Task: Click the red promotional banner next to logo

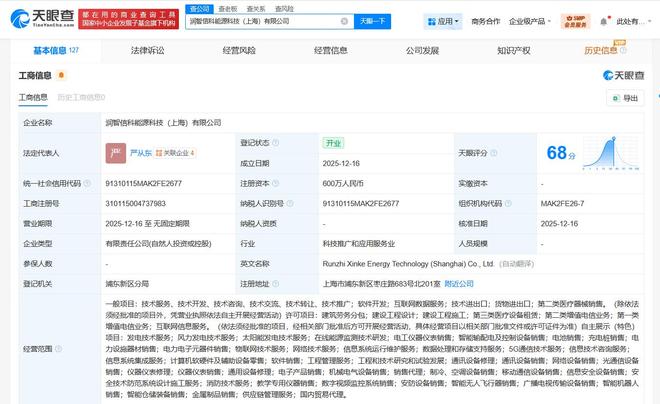Action: point(128,19)
